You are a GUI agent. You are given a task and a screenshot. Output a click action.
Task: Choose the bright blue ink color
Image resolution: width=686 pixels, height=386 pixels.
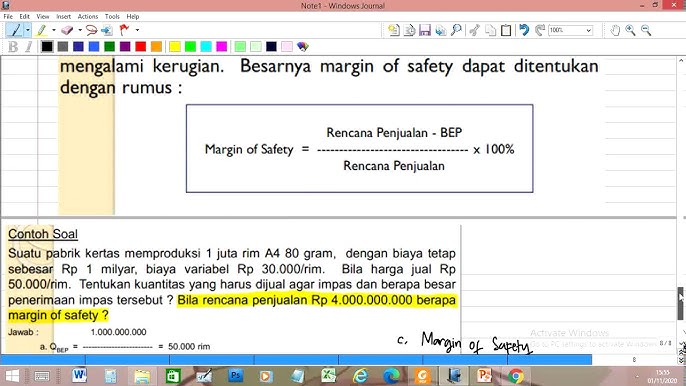tap(94, 46)
